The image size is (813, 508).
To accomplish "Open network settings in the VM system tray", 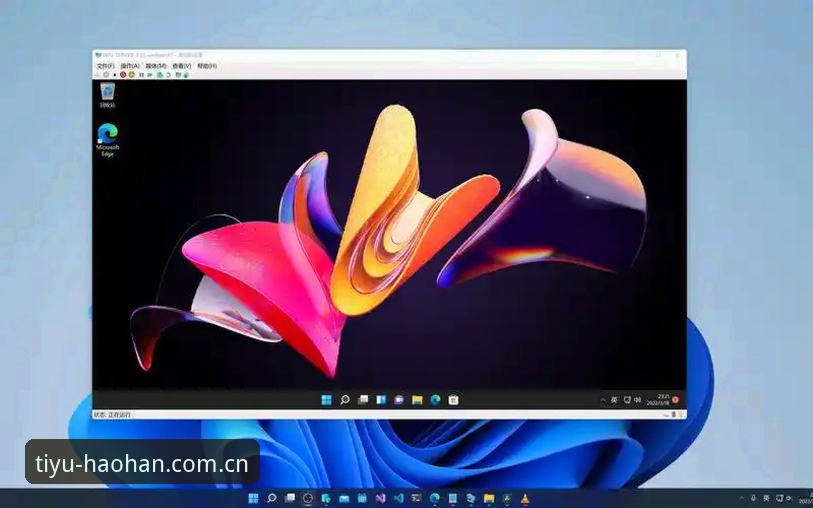I will click(x=627, y=400).
